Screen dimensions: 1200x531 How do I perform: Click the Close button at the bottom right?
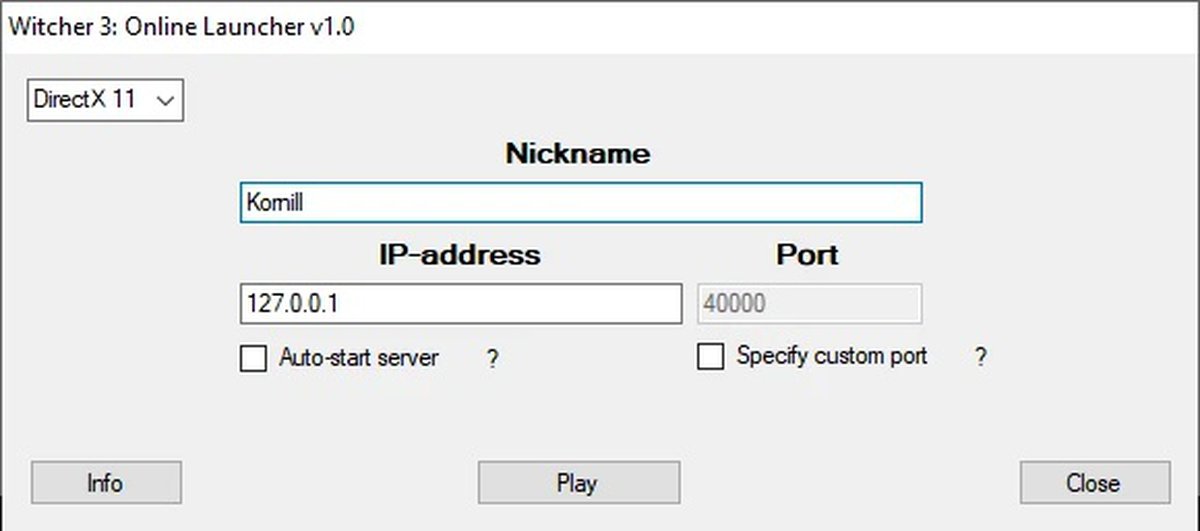1094,483
